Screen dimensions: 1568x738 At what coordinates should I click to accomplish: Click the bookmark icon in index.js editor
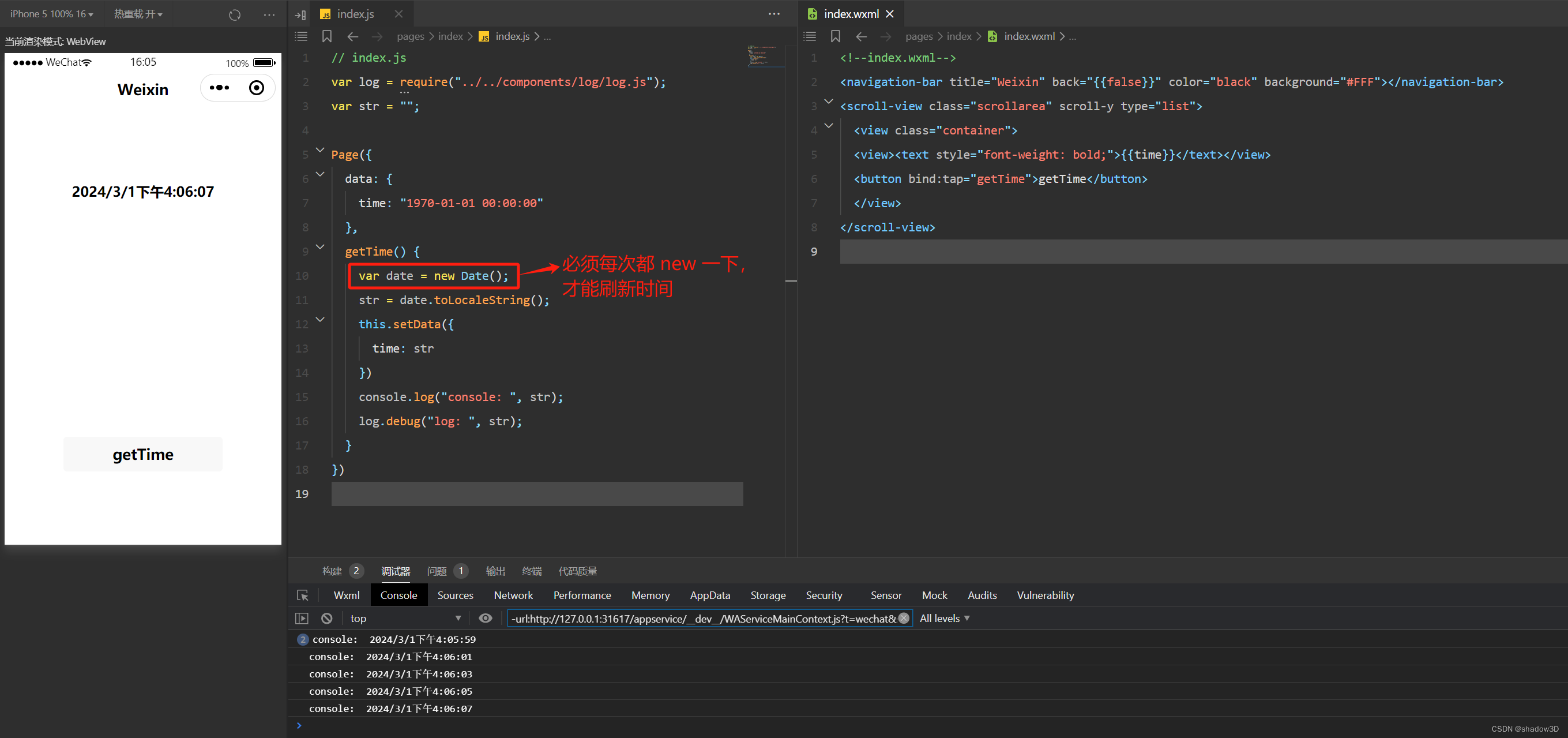[327, 36]
